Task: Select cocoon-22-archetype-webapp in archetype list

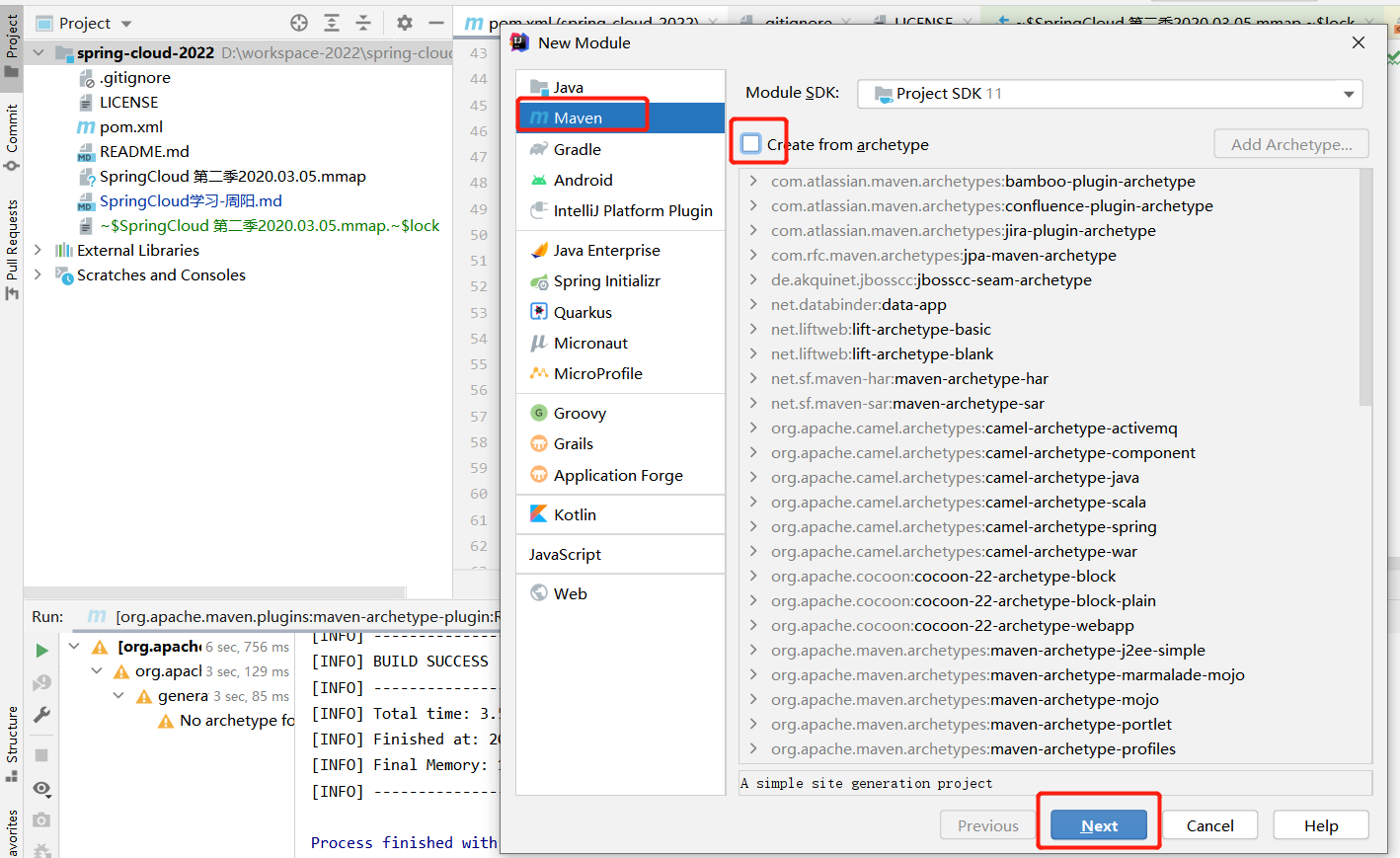Action: [x=953, y=625]
